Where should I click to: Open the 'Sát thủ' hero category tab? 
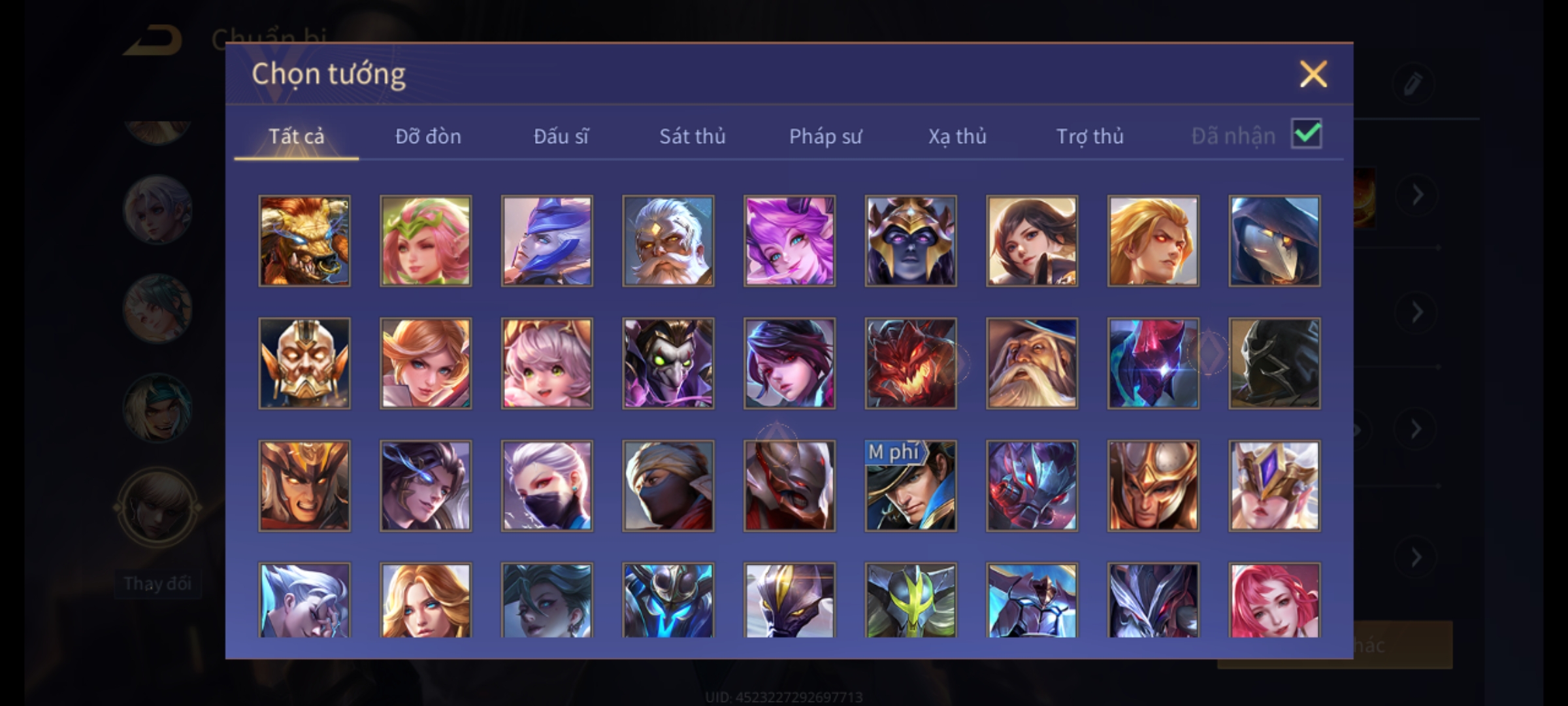(693, 136)
